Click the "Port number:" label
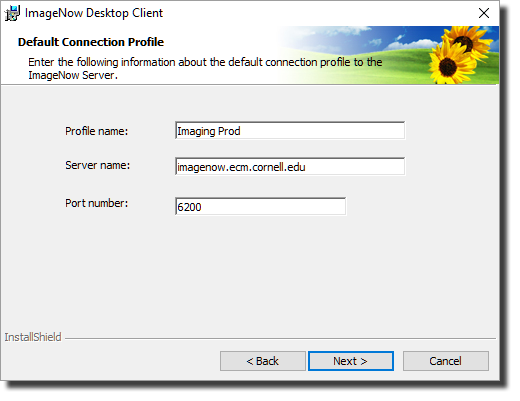The height and width of the screenshot is (401, 520). click(96, 203)
